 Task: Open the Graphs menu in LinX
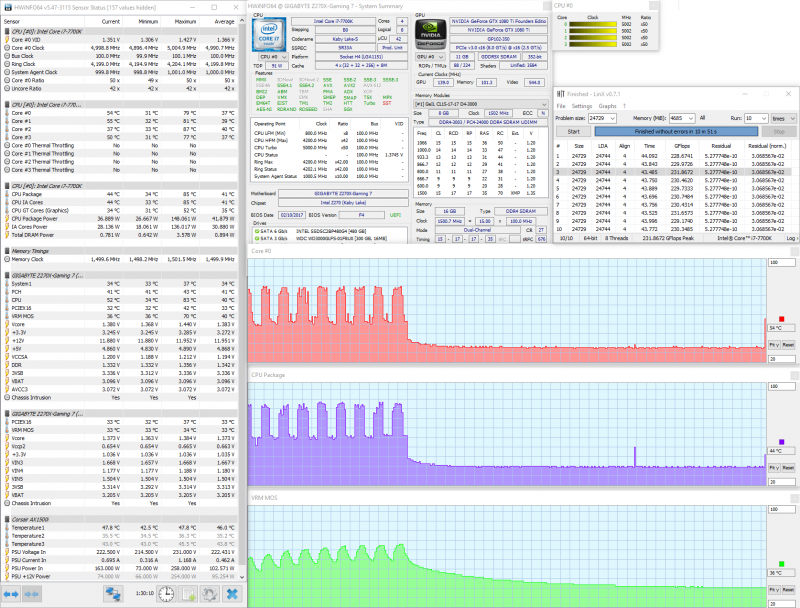point(607,106)
